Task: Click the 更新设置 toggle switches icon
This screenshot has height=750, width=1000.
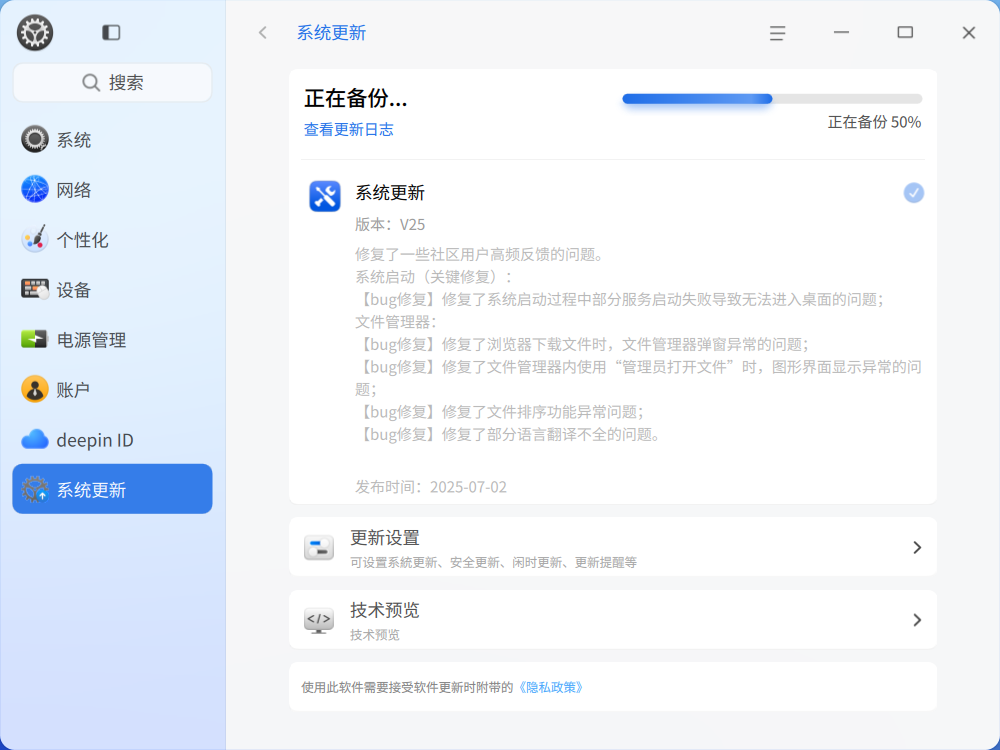Action: tap(319, 547)
